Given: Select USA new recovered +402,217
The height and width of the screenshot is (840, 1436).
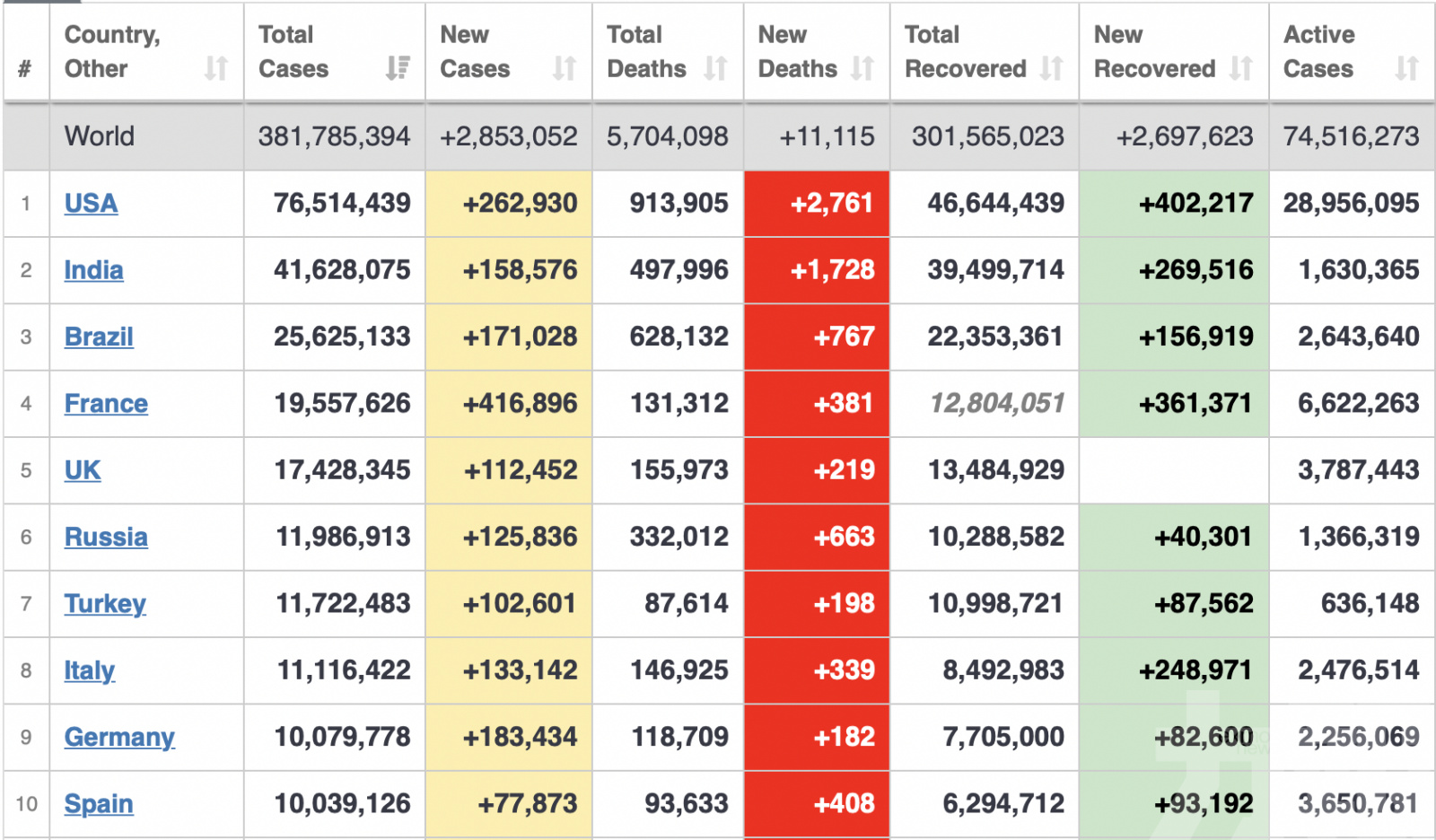Looking at the screenshot, I should click(1195, 204).
